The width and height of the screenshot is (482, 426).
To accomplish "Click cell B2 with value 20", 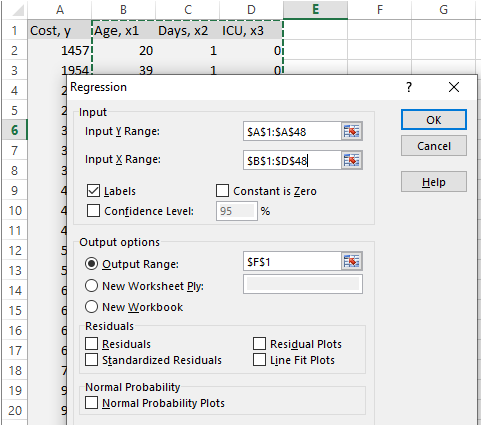I will pyautogui.click(x=123, y=50).
